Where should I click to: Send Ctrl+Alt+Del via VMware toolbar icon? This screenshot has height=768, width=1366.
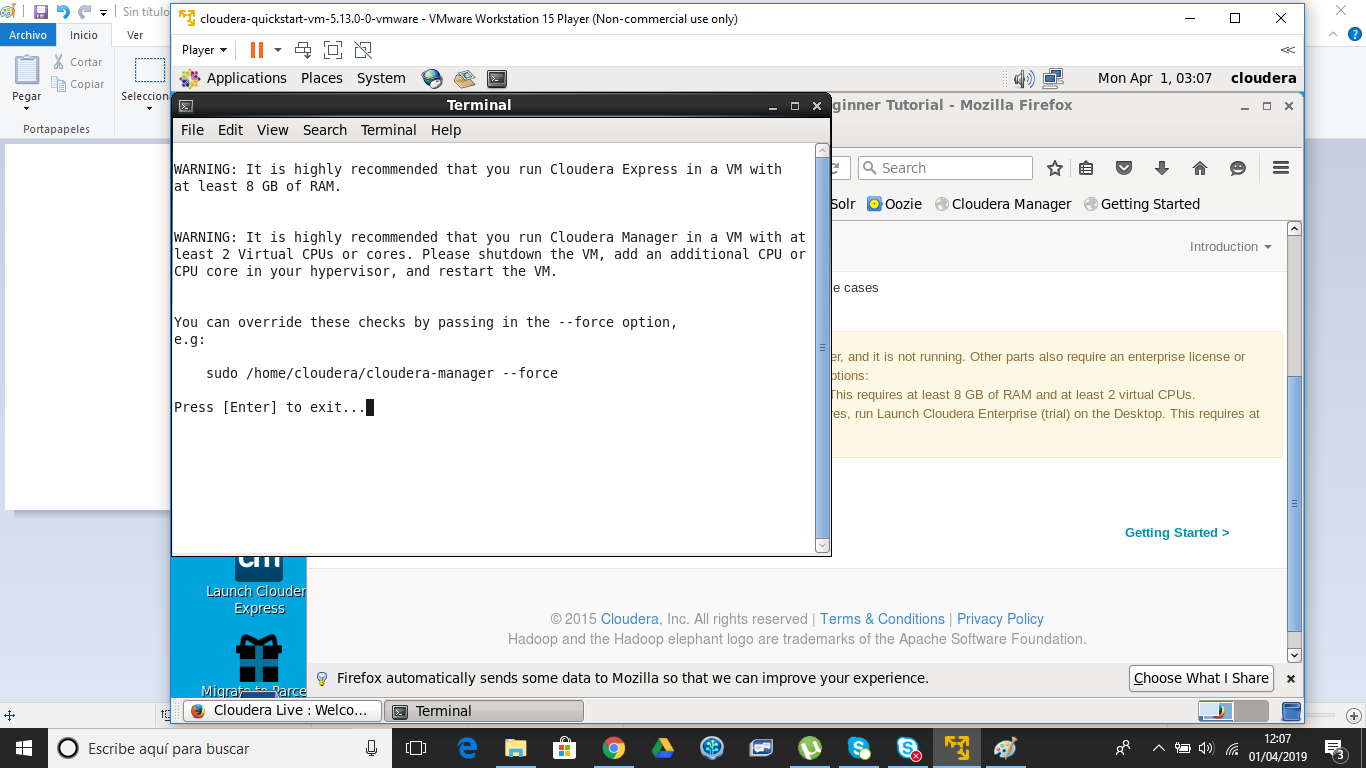303,49
